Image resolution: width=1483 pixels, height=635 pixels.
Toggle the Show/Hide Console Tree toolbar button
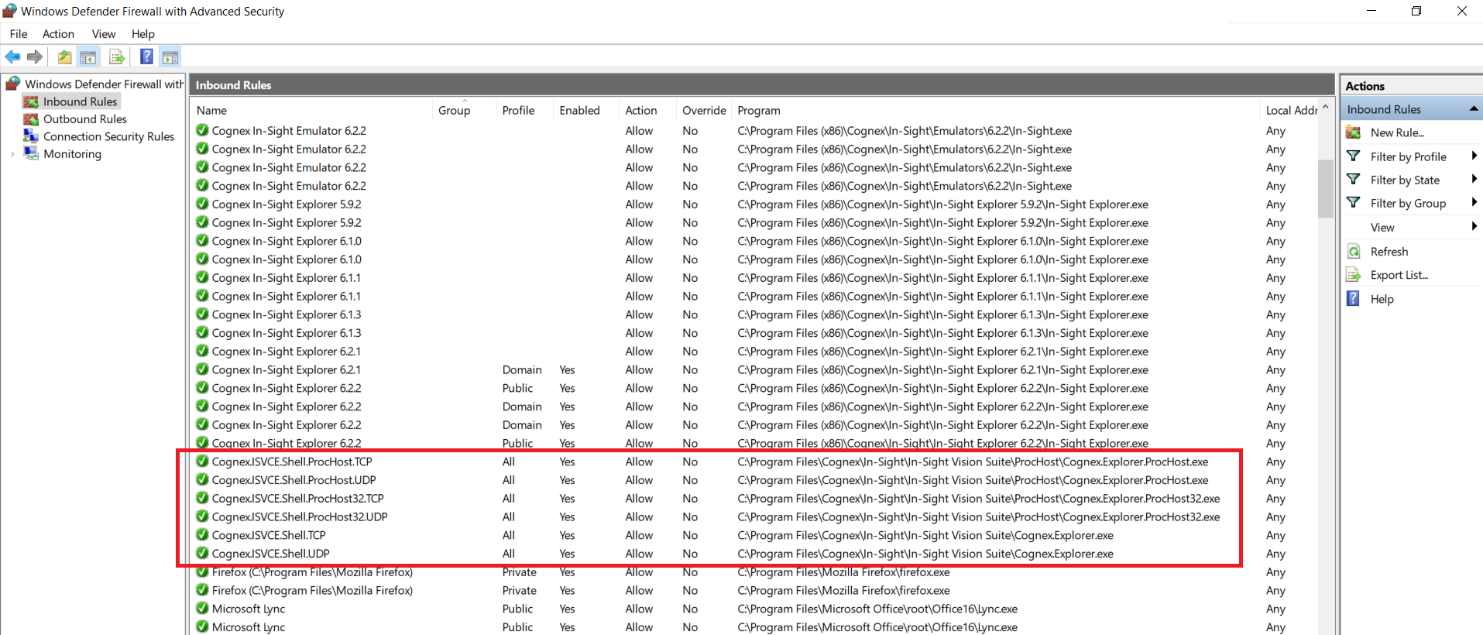[x=88, y=57]
